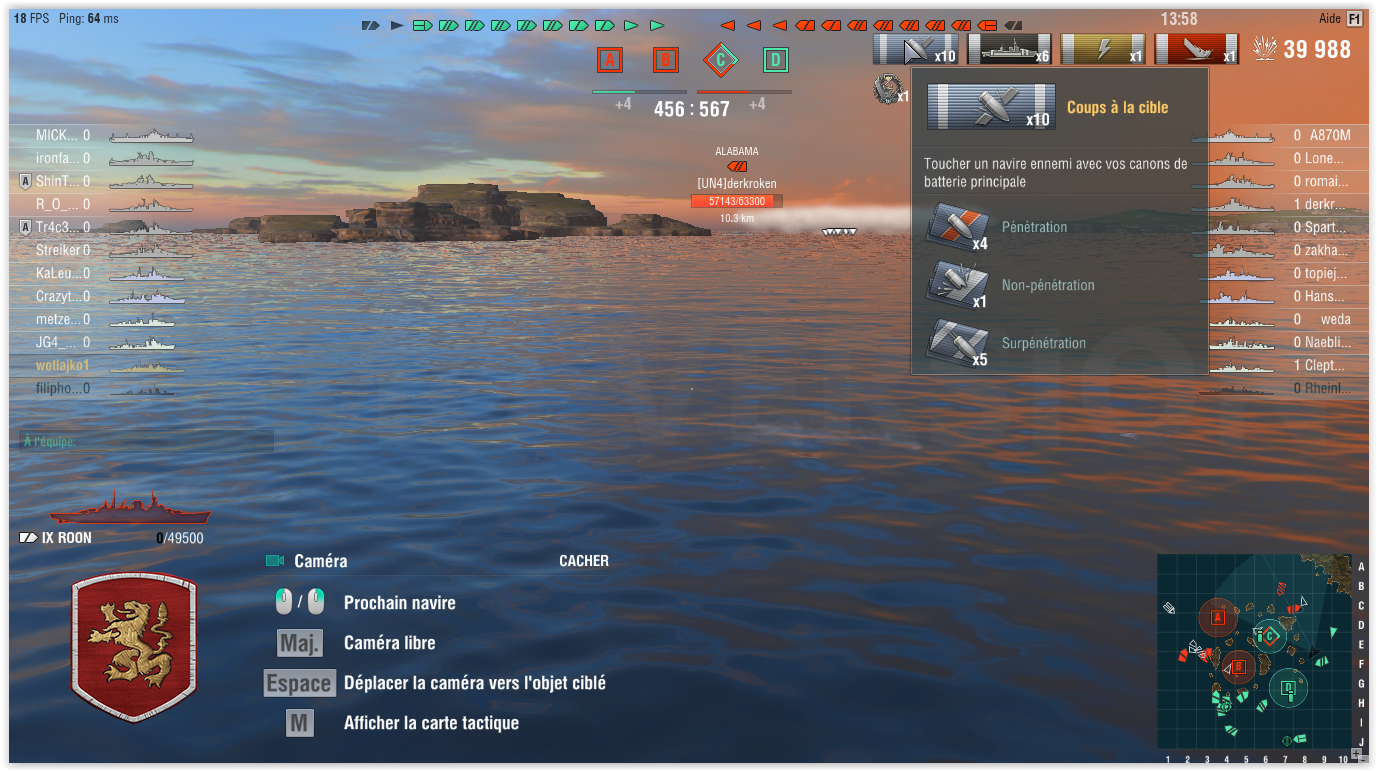Click the large Coups à la cible tooltip ribbon
Image resolution: width=1377 pixels, height=771 pixels.
[991, 107]
